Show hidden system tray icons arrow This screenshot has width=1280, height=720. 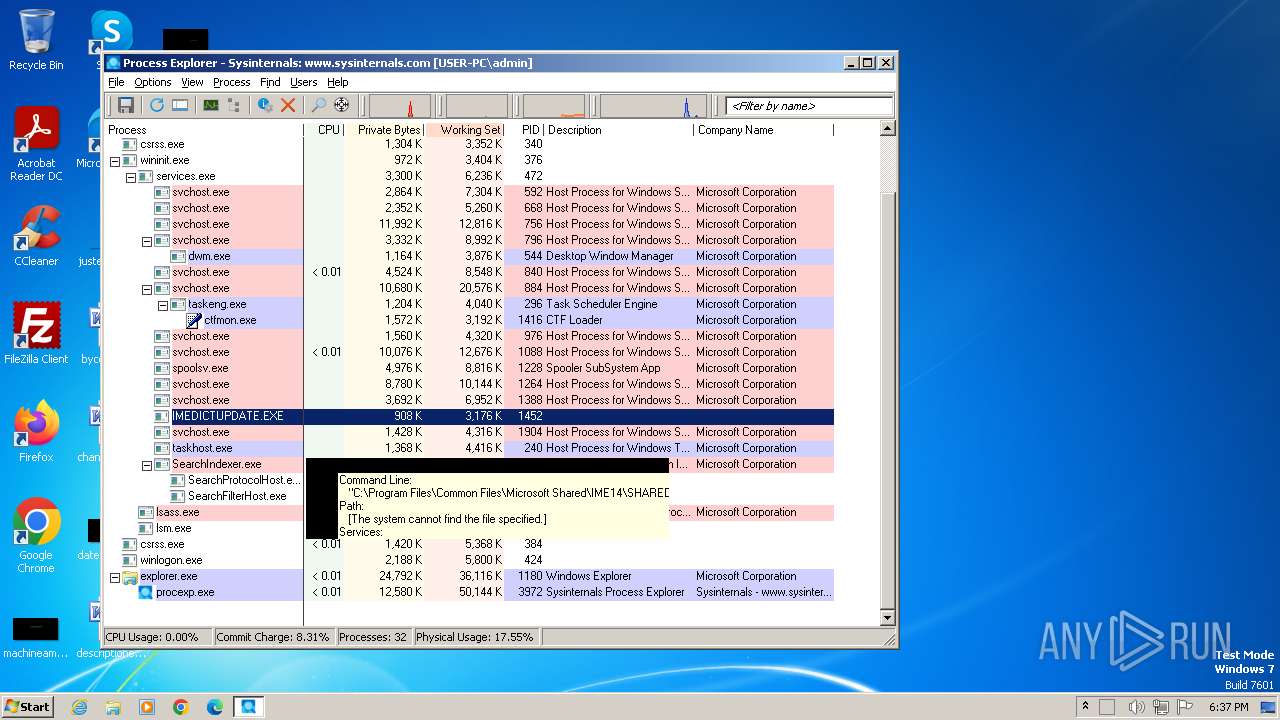pos(1086,706)
